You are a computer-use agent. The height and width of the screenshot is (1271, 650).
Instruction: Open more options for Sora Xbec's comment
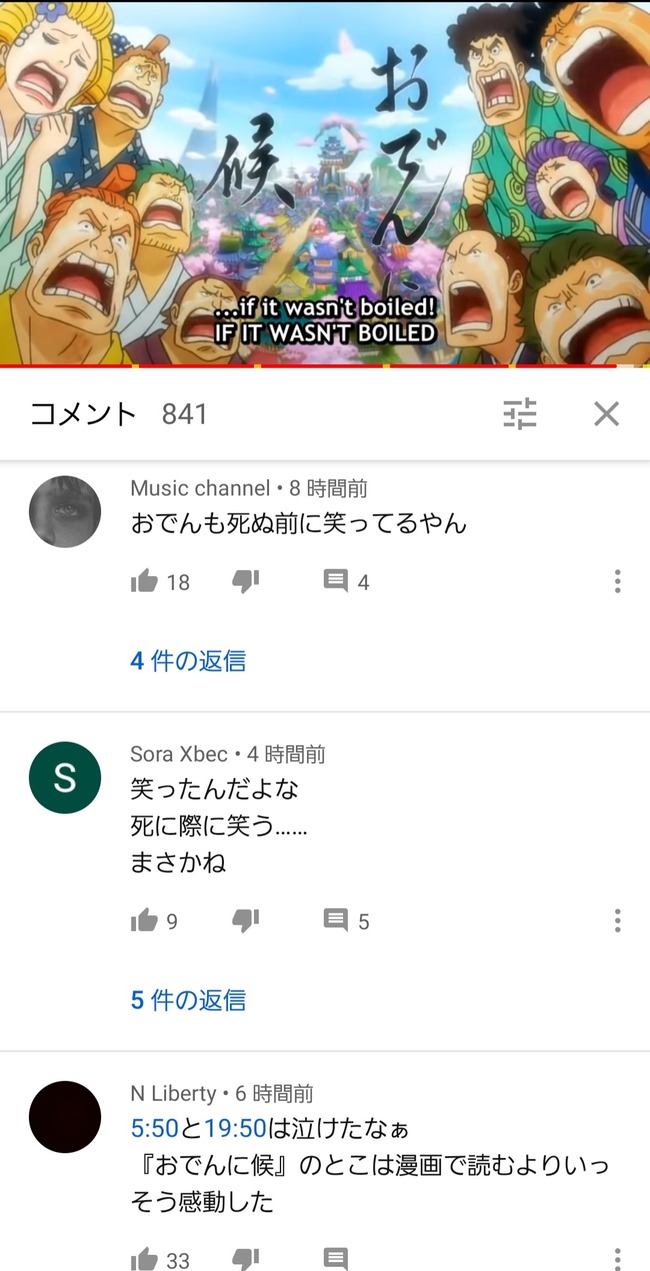point(617,920)
